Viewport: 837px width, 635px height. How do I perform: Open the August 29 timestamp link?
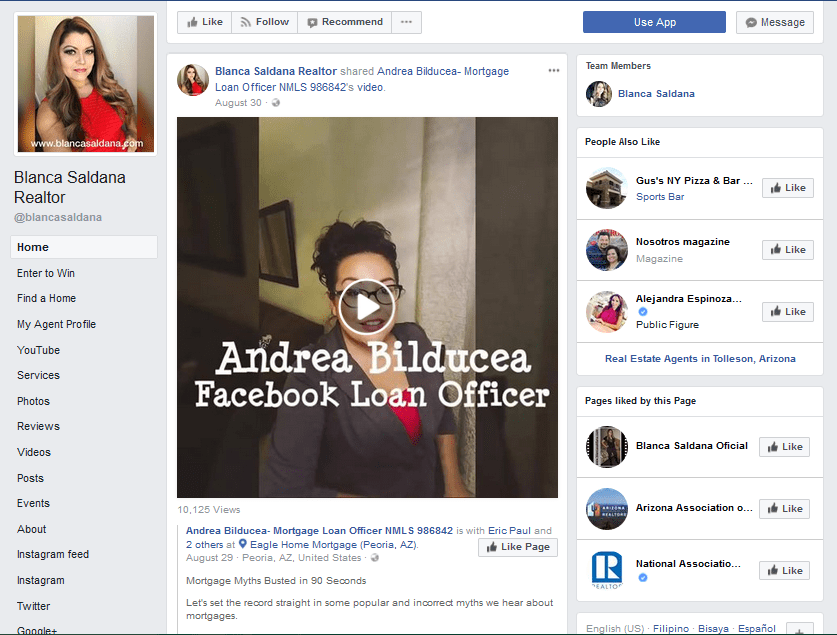tap(209, 558)
